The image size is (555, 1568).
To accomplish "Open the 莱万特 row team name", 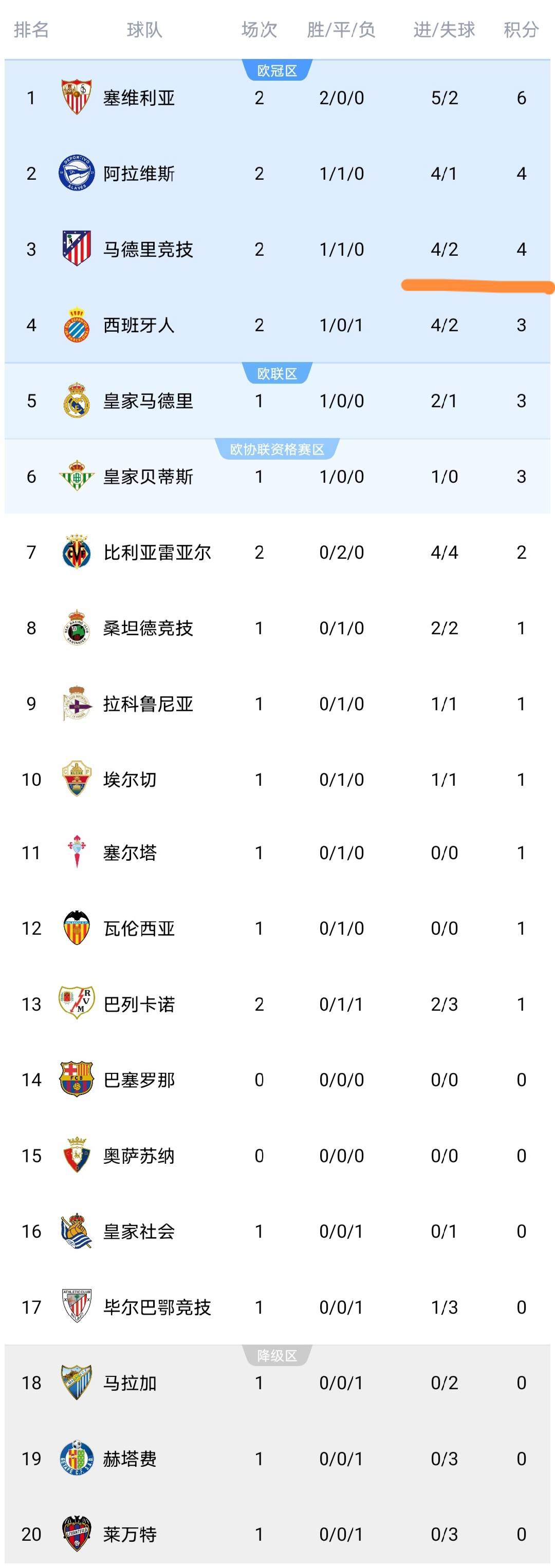I will tap(130, 1534).
